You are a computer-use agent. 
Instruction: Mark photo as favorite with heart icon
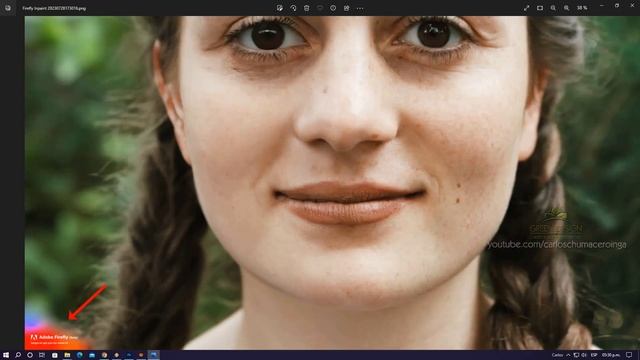(x=320, y=8)
